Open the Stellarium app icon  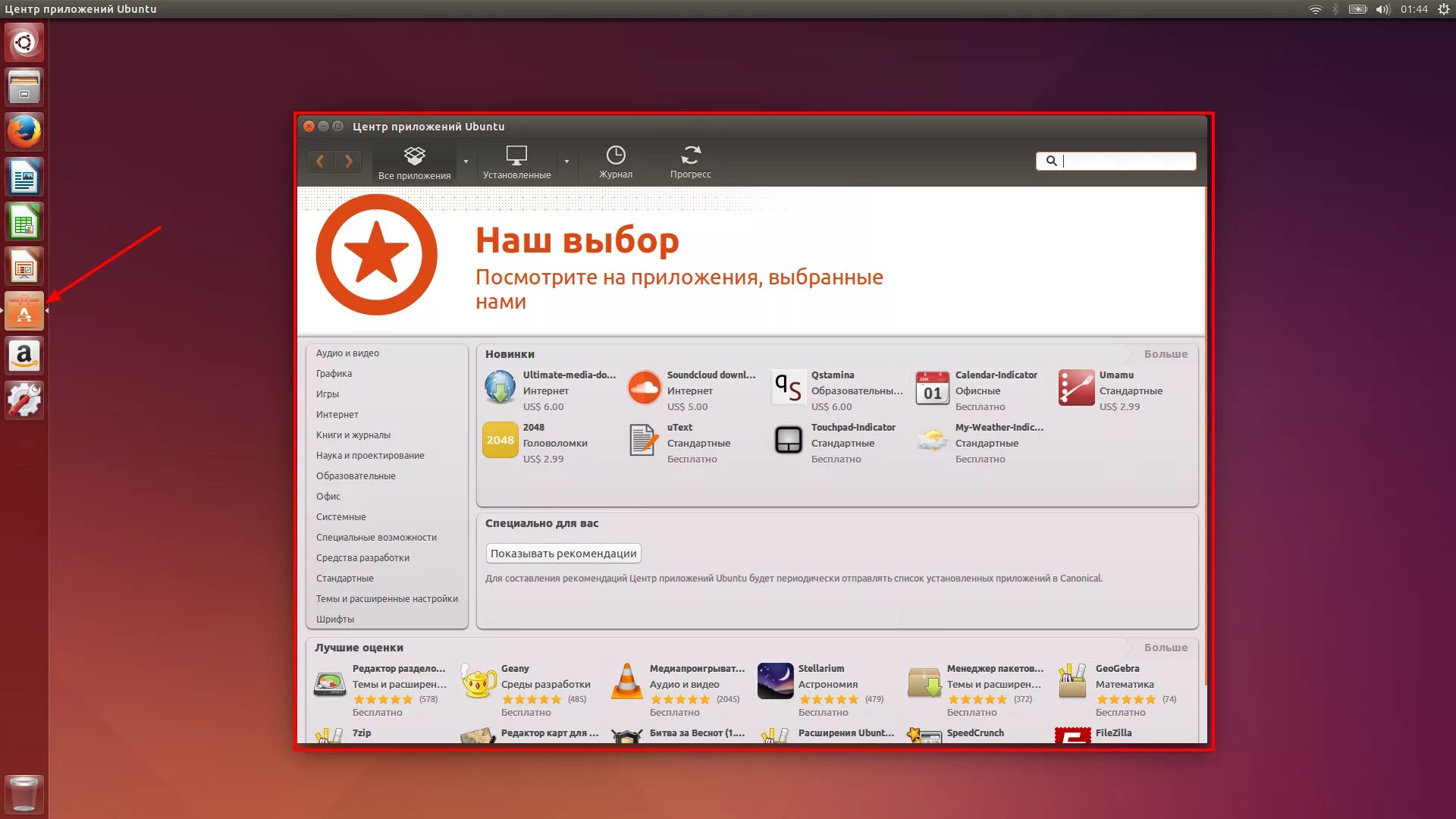click(776, 681)
